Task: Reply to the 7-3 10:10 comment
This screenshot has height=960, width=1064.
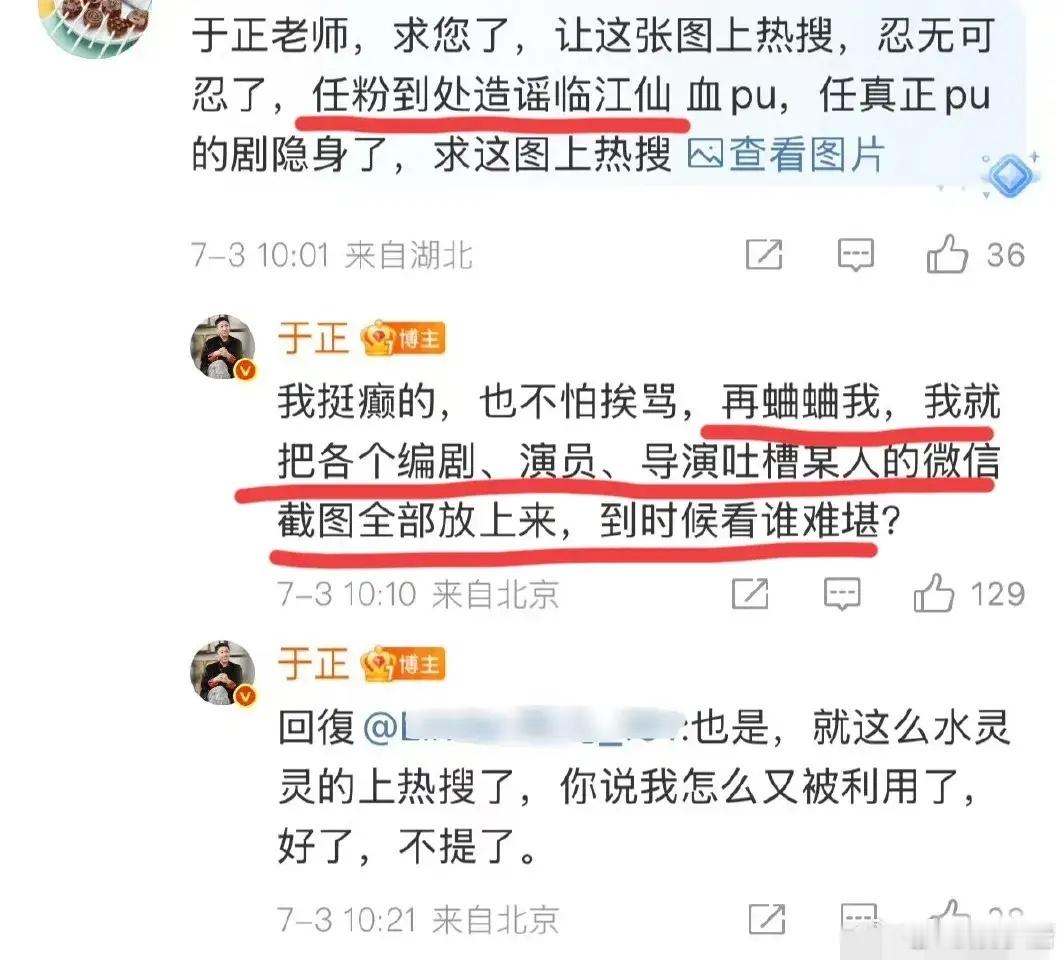Action: coord(842,594)
